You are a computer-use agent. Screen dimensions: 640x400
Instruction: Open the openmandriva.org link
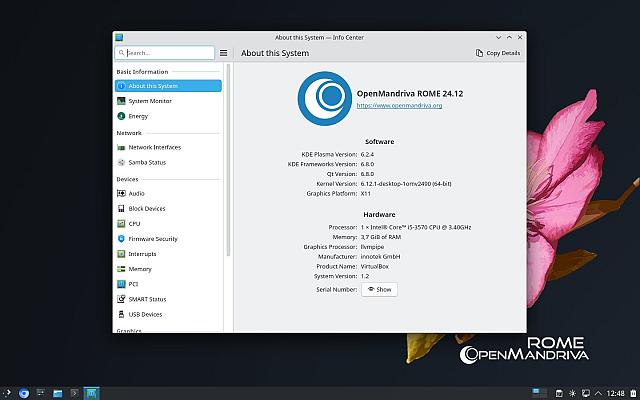coord(399,105)
